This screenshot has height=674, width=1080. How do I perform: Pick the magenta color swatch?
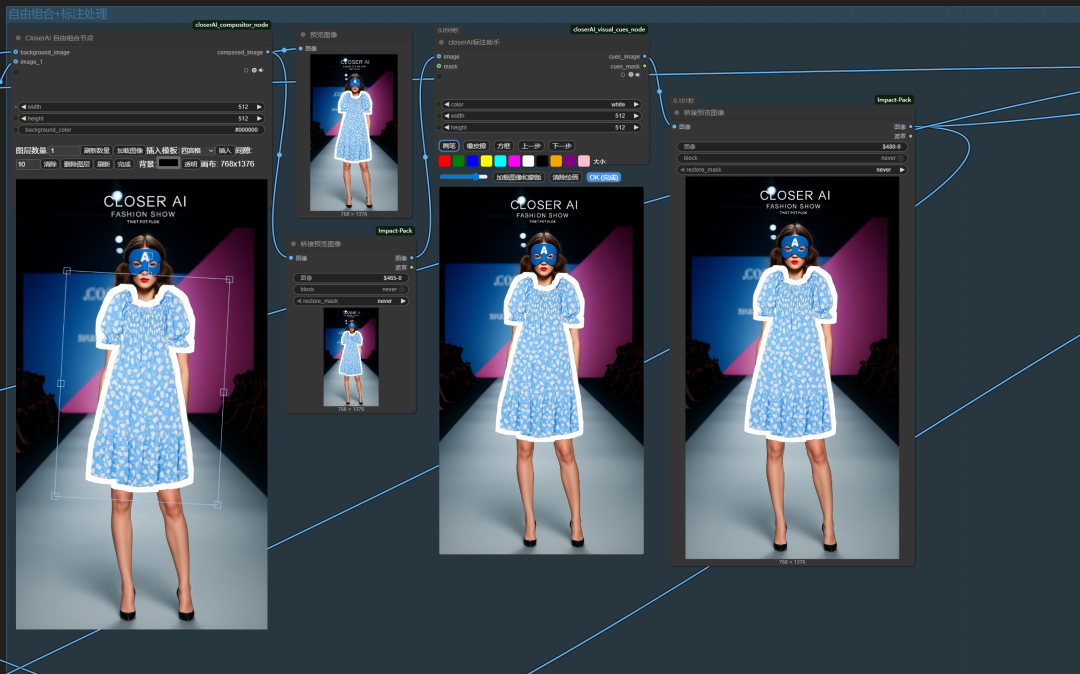coord(515,161)
